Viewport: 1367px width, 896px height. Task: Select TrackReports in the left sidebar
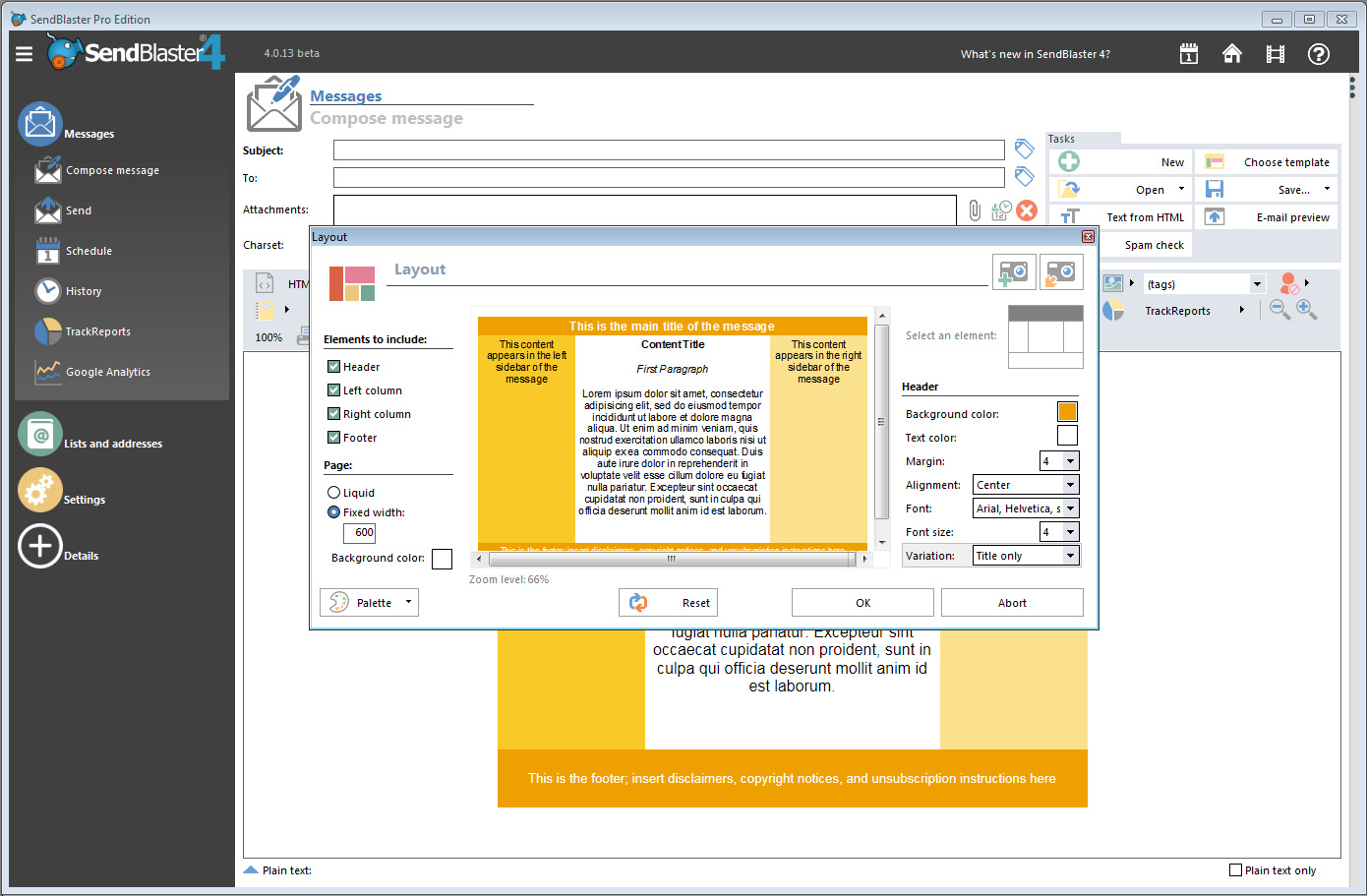97,332
